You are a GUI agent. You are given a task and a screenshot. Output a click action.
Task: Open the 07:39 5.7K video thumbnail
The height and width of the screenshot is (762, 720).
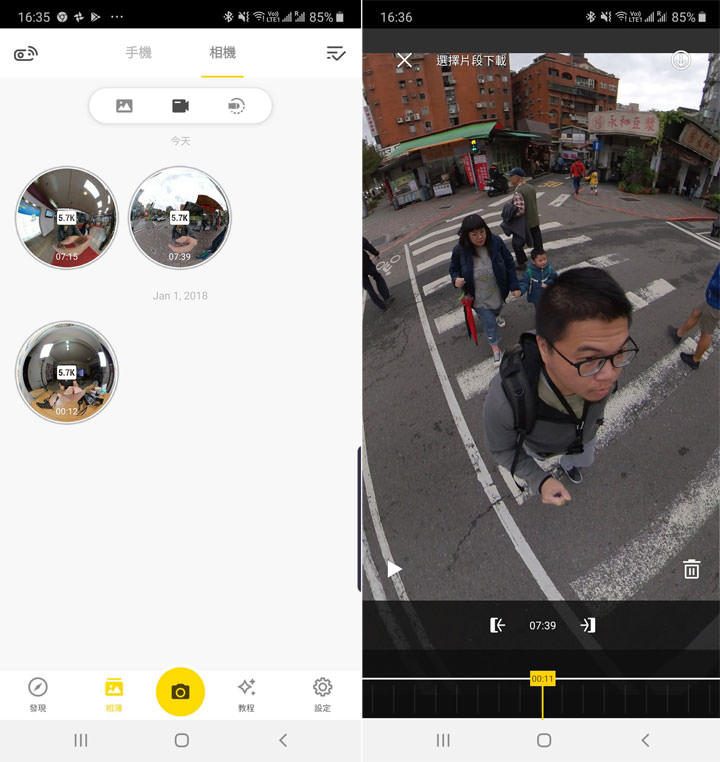(x=180, y=218)
